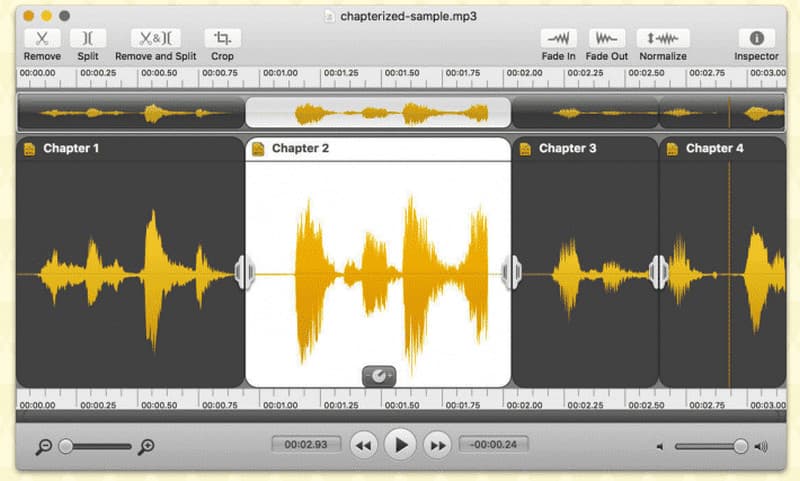Zoom out with the minus magnifier icon
The height and width of the screenshot is (481, 800).
point(43,447)
